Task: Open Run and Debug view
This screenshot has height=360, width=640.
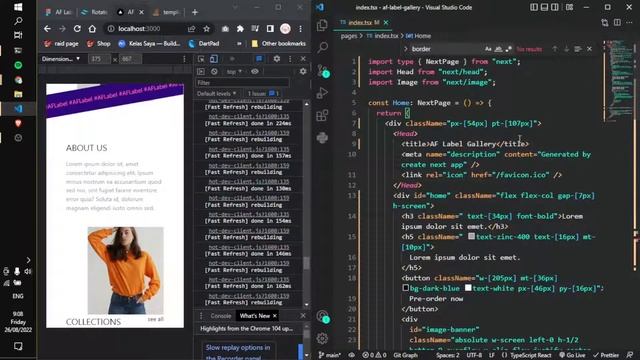Action: coord(322,93)
